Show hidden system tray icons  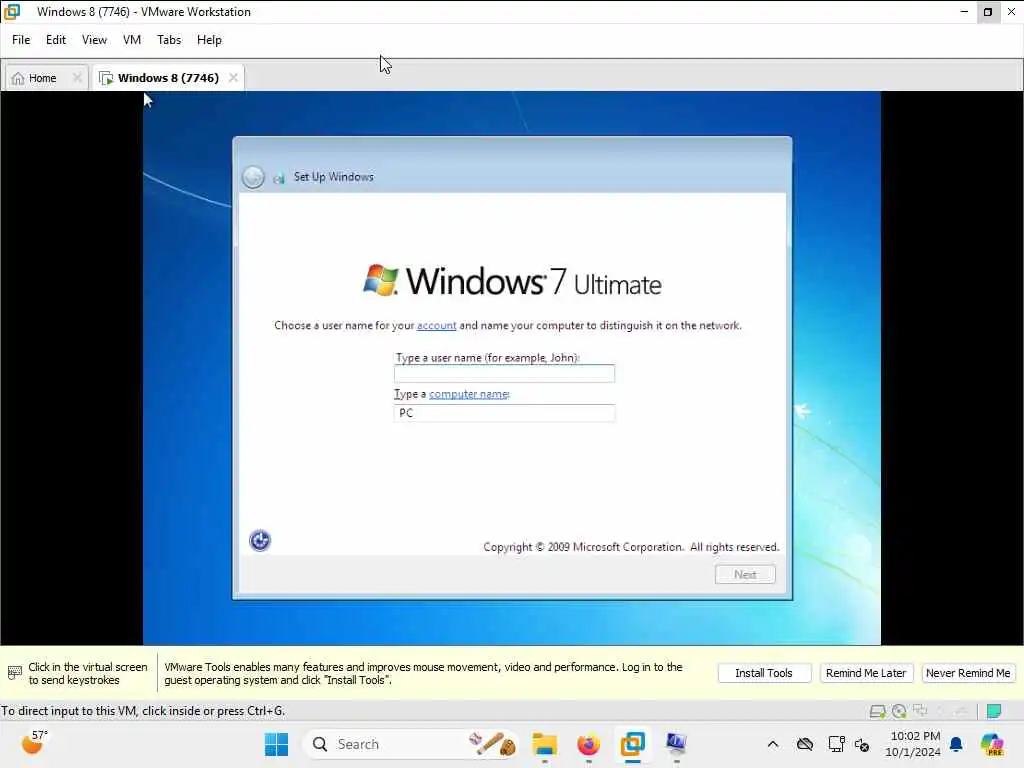[x=773, y=744]
